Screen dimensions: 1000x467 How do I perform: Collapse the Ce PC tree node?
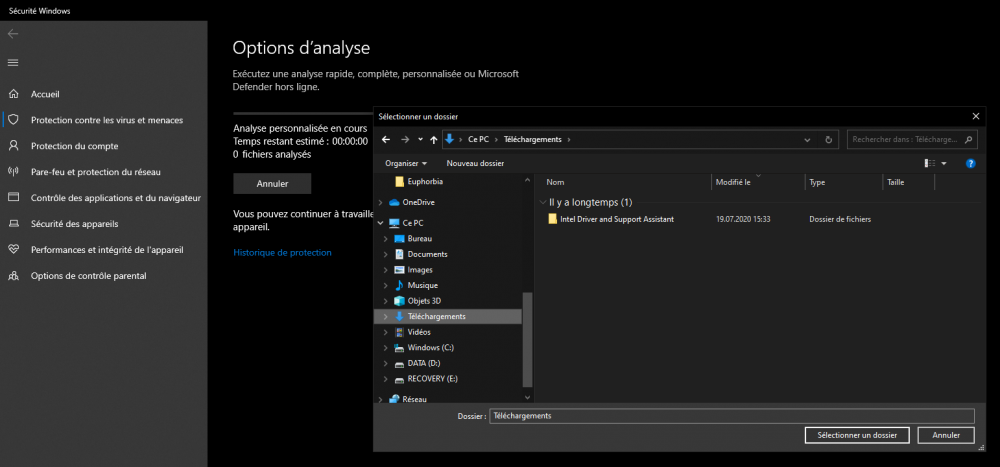pyautogui.click(x=380, y=223)
